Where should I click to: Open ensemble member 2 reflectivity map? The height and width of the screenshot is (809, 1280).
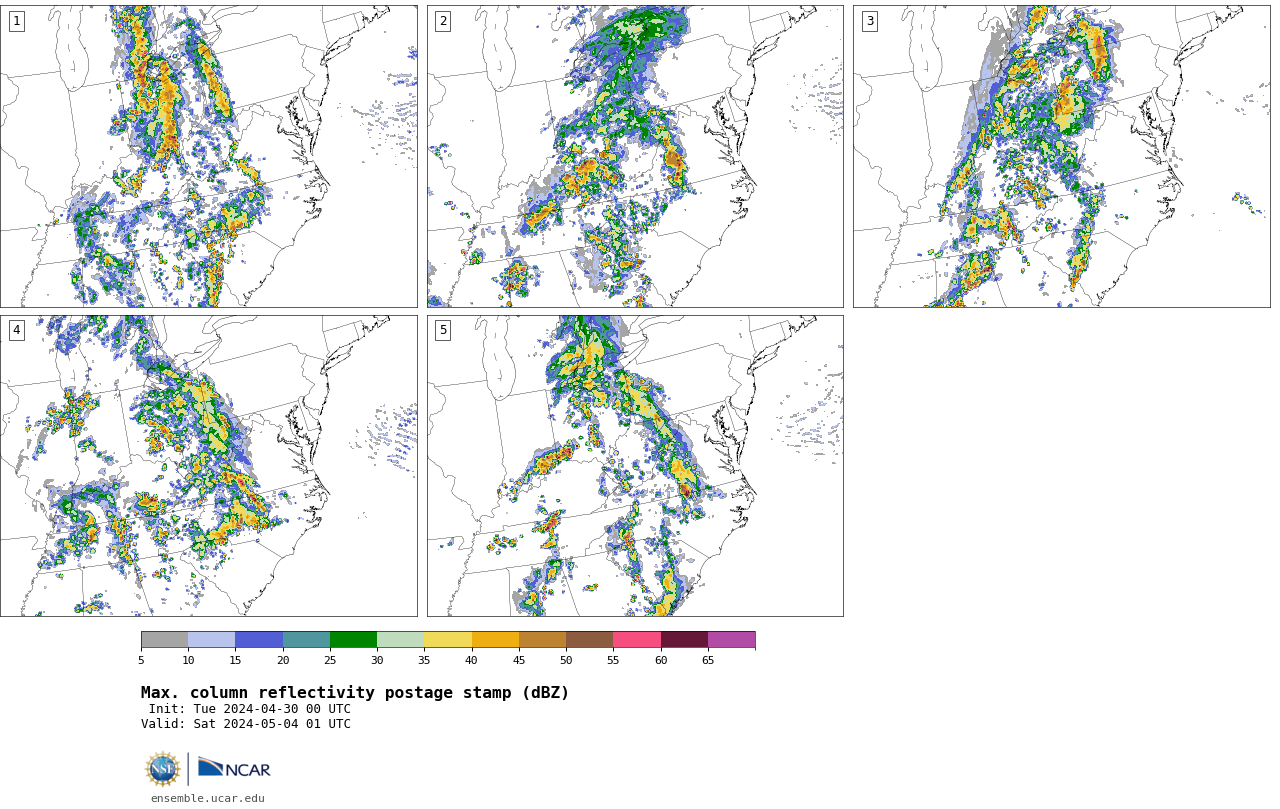click(x=635, y=156)
